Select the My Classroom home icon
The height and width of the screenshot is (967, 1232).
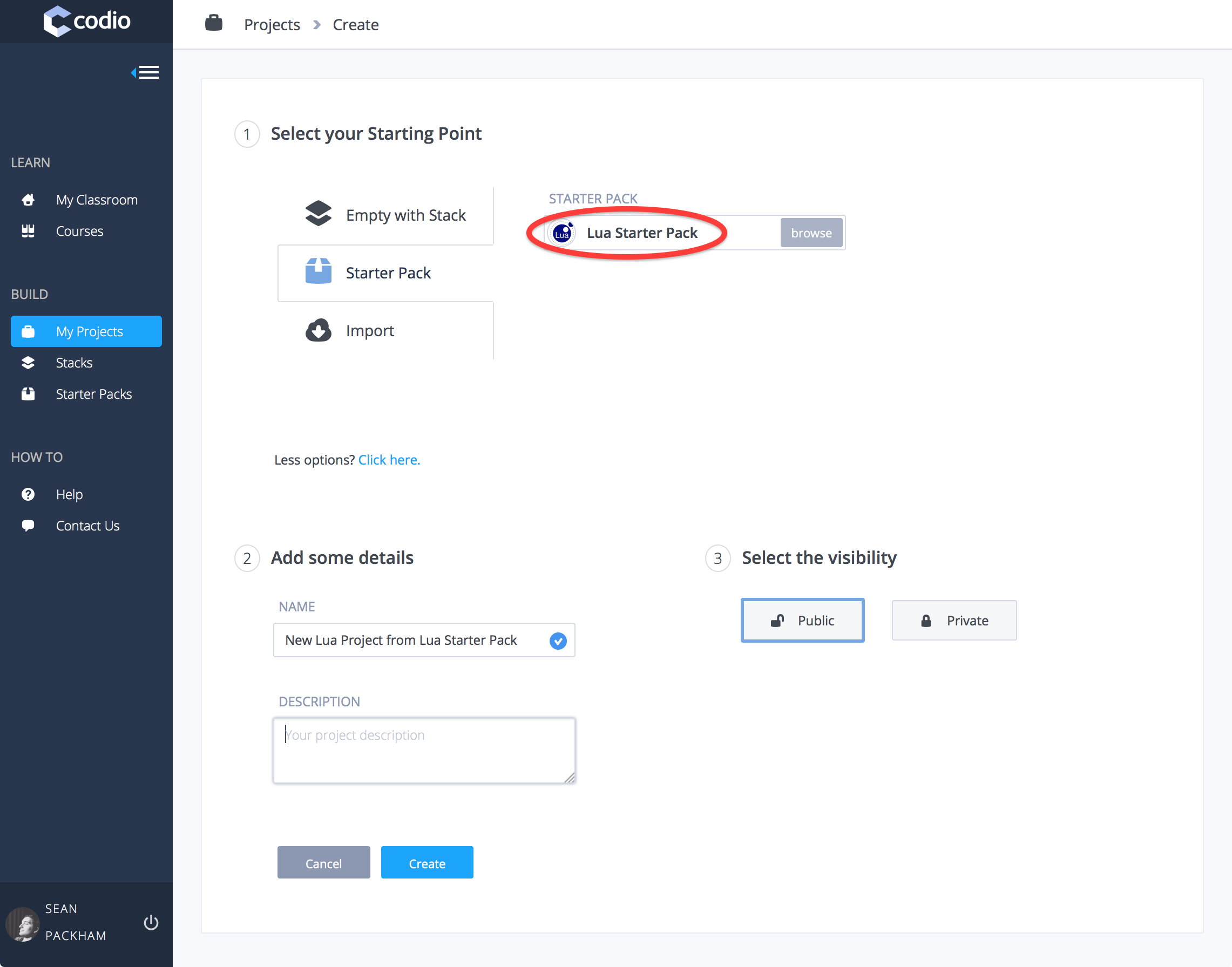pos(28,199)
